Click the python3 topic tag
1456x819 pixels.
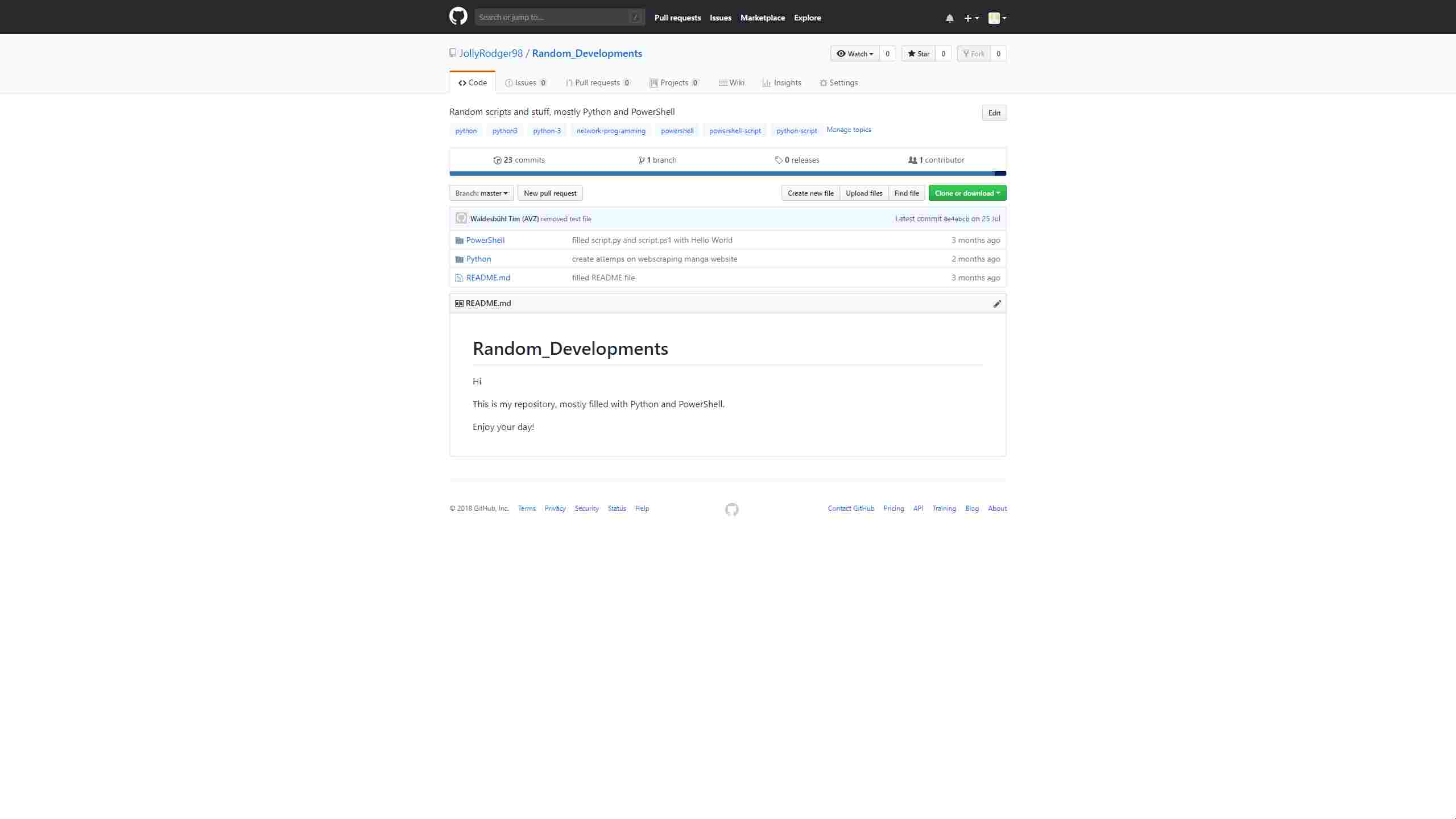coord(505,131)
